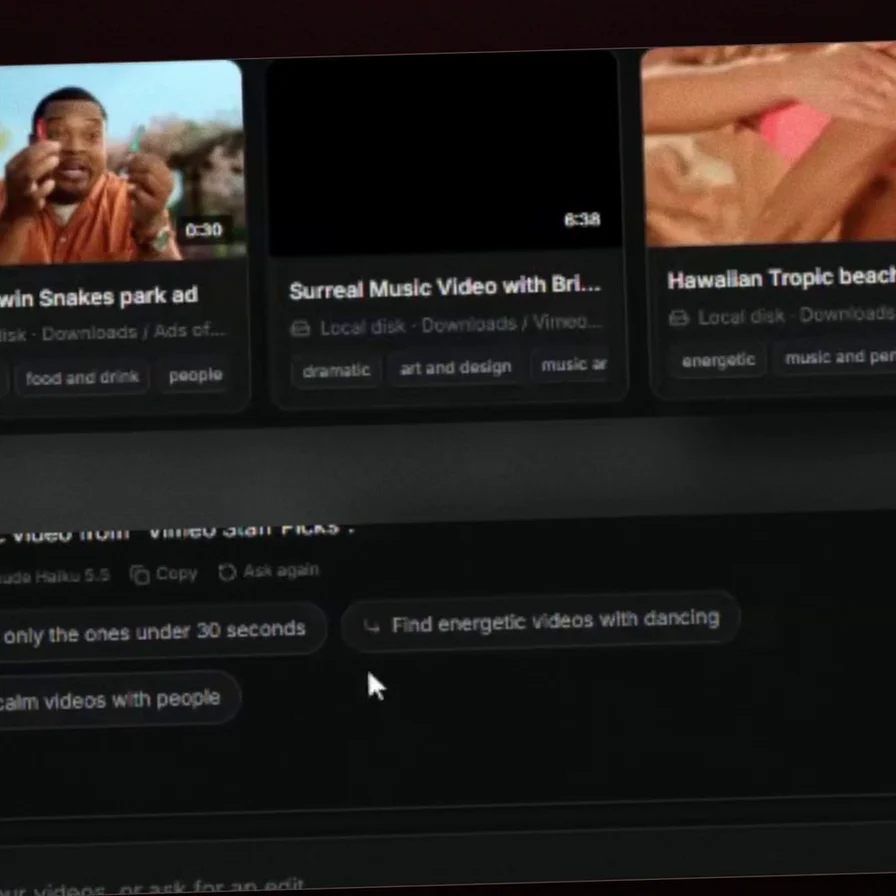
Task: Click the "people" tag on Snakes card
Action: coord(195,375)
